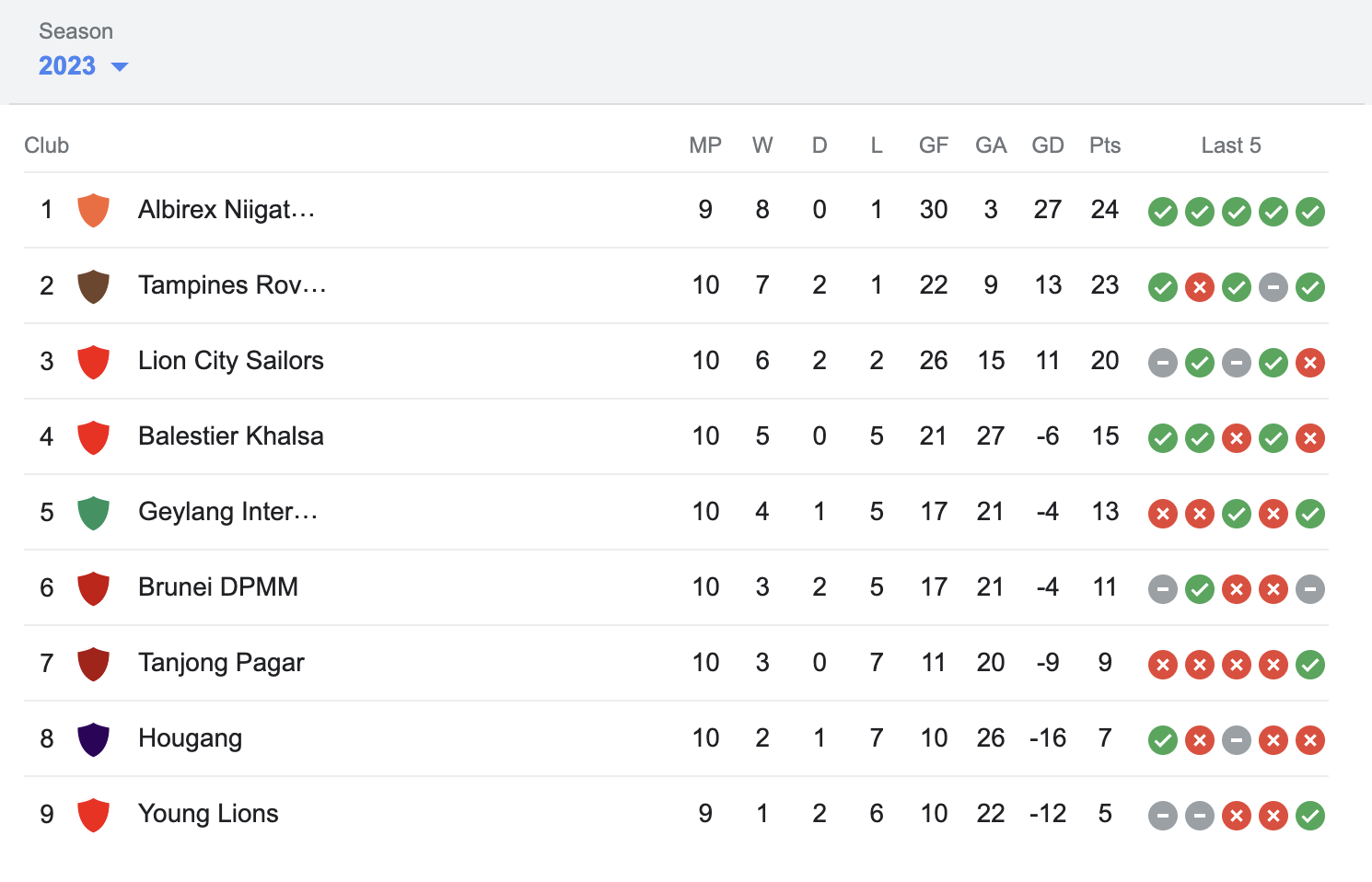
Task: Click Tampines Rovers brown shield crest
Action: [x=93, y=285]
